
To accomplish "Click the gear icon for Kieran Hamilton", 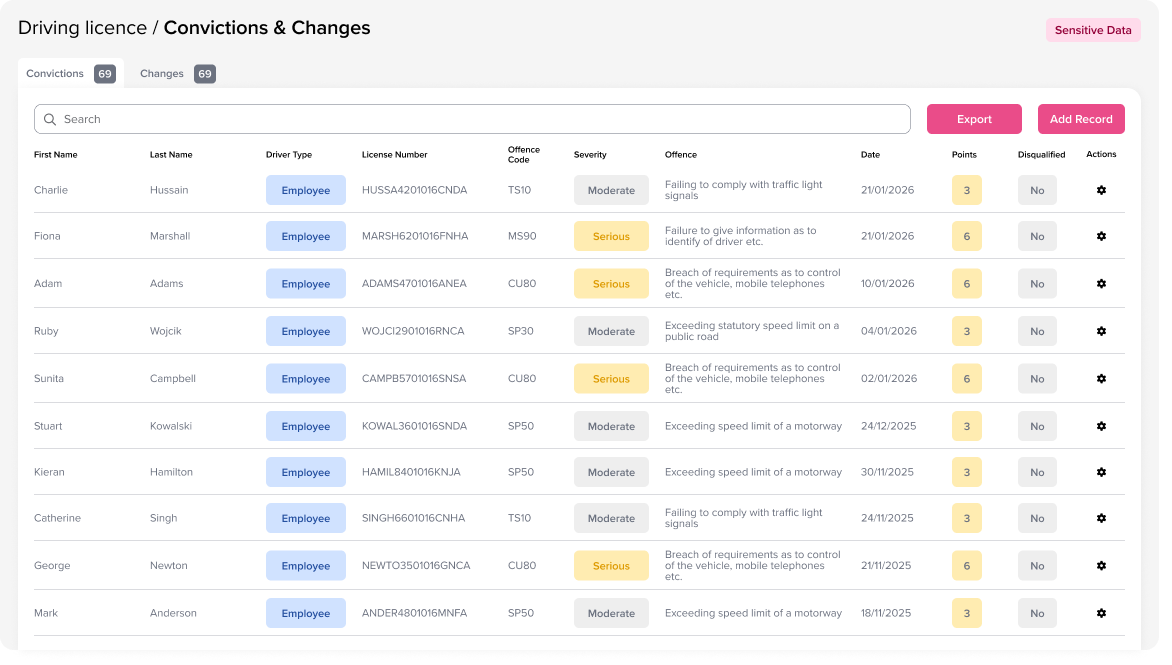I will (1101, 472).
